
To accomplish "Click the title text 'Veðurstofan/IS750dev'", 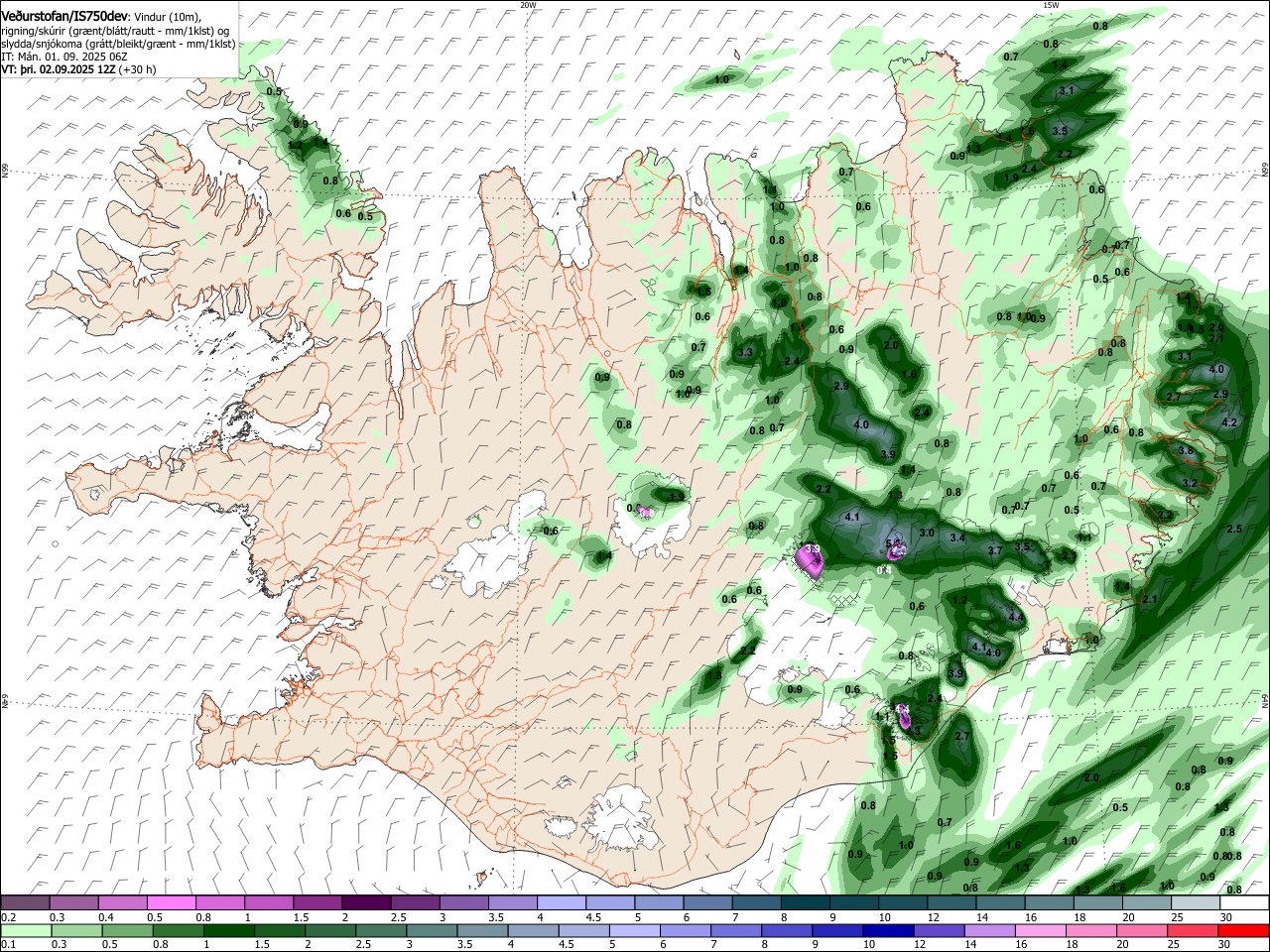I will point(64,17).
